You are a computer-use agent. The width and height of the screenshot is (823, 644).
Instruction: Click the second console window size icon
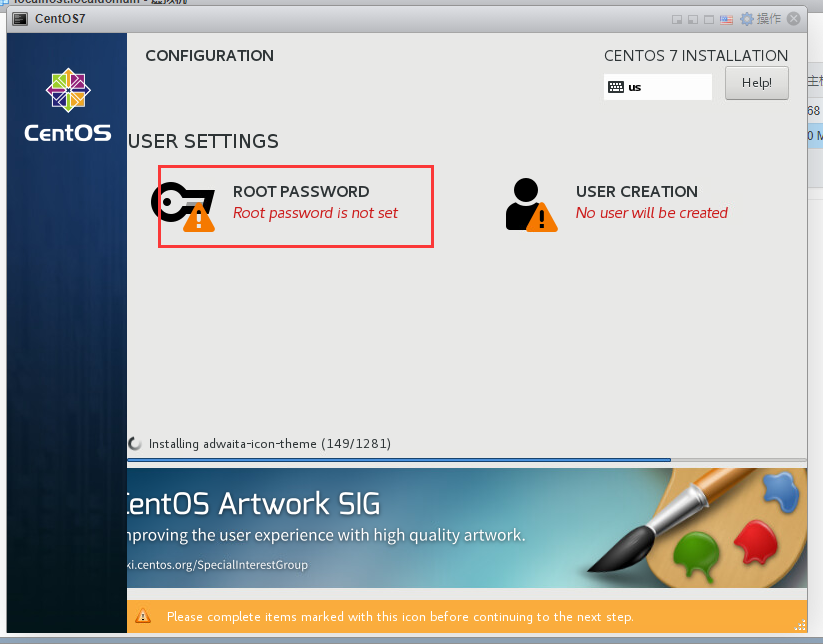click(x=693, y=20)
